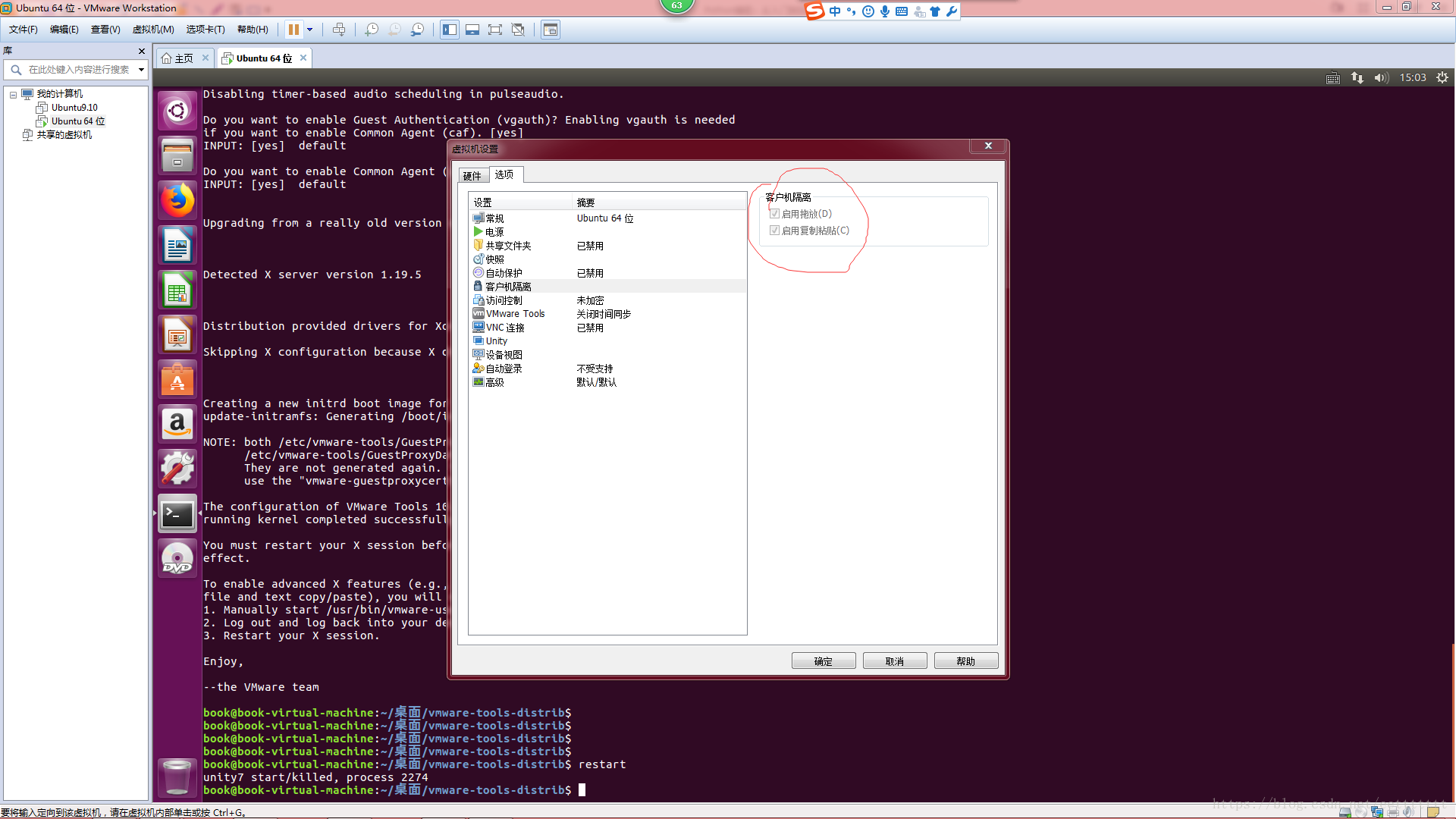Select Unity in the settings list
Image resolution: width=1456 pixels, height=819 pixels.
(x=607, y=341)
